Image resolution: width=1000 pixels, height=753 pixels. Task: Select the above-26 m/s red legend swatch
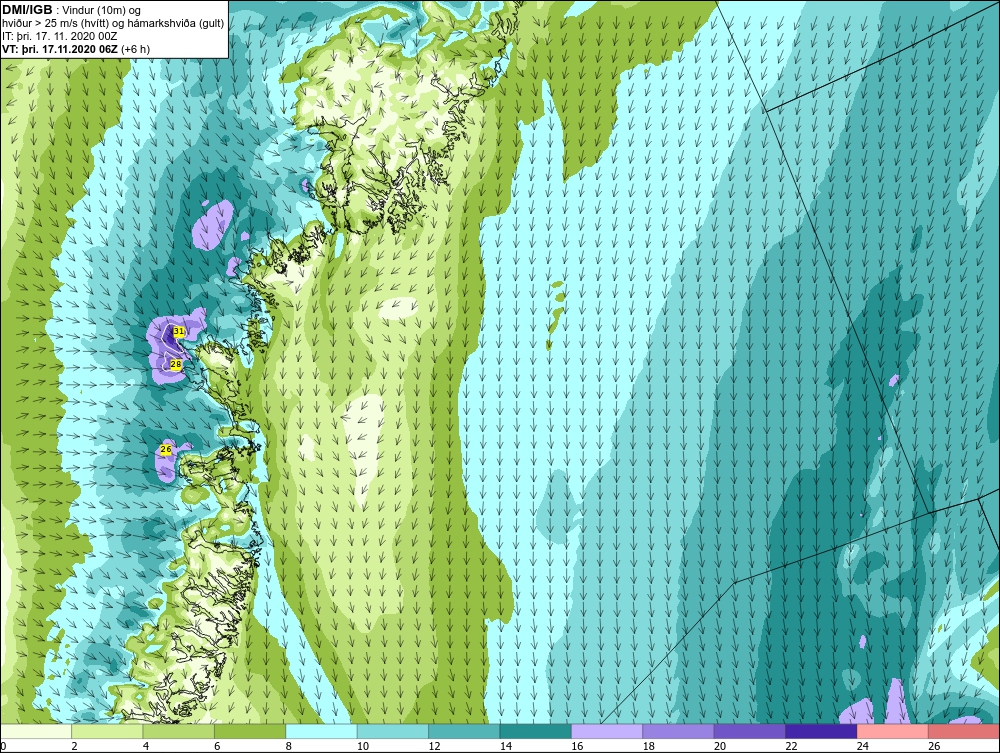pos(964,731)
